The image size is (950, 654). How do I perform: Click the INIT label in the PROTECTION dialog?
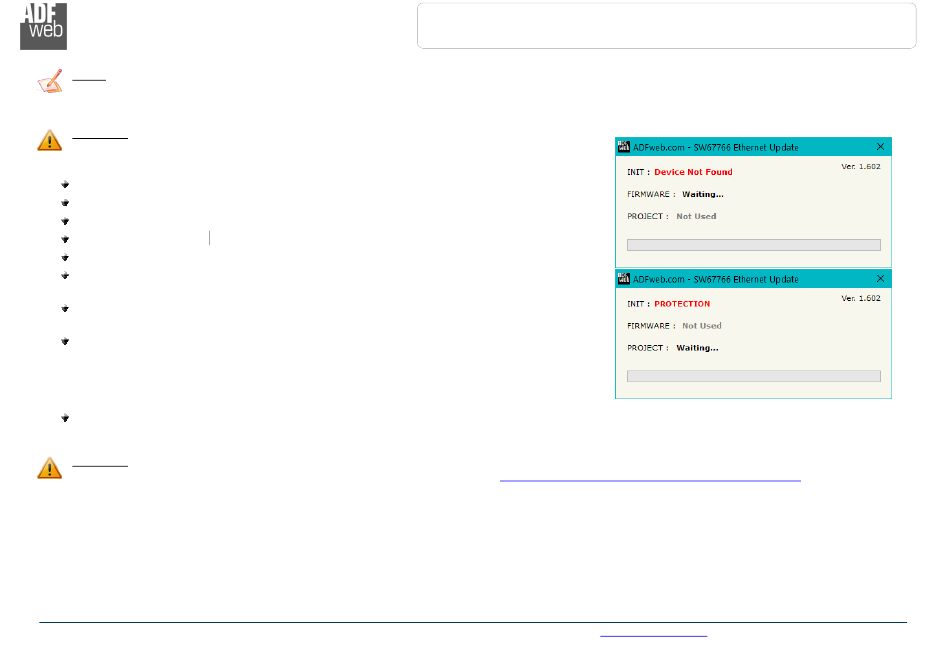[x=638, y=304]
